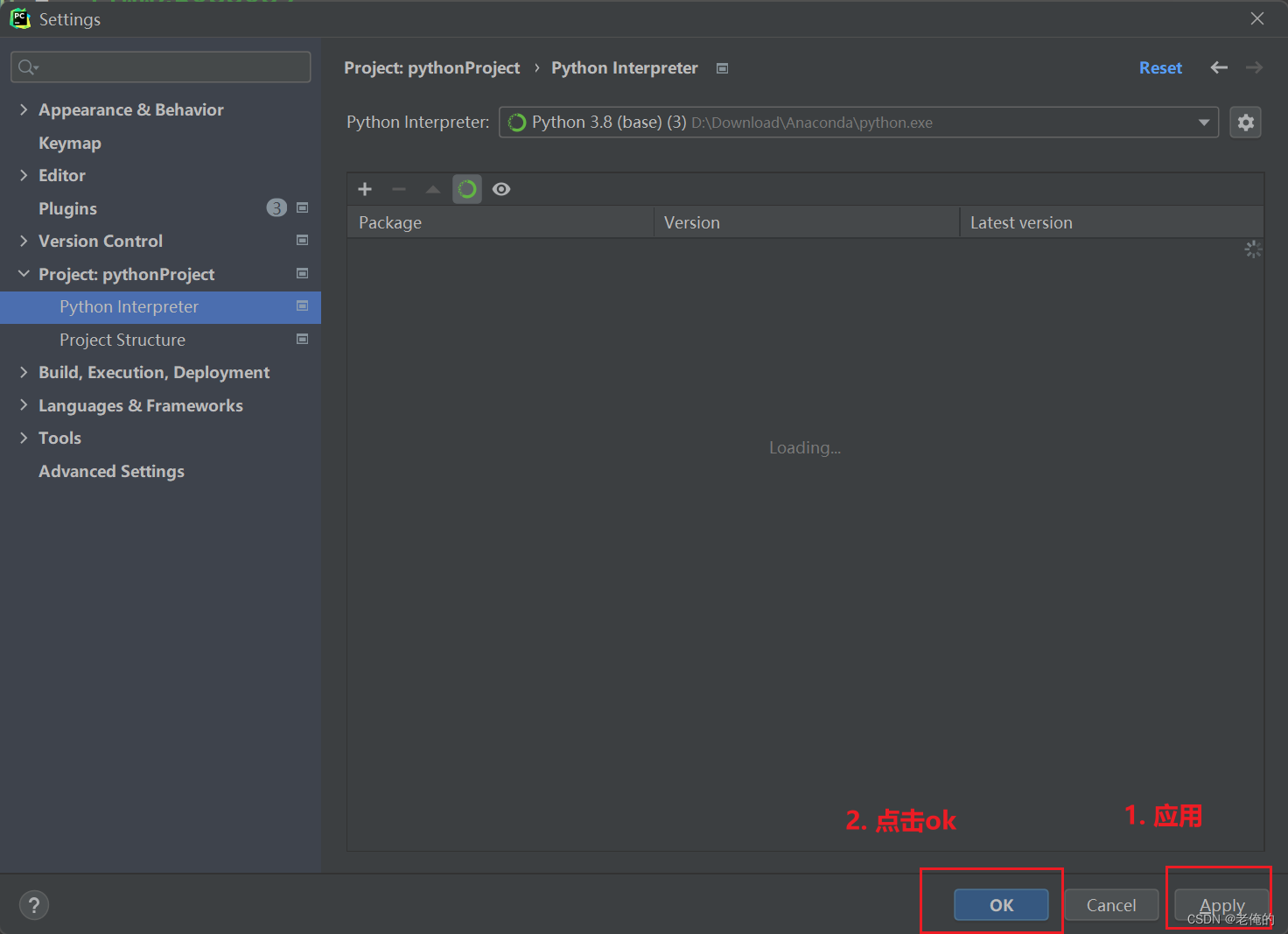Click the Apply button
Screen dimensions: 1288x934
(x=1221, y=905)
